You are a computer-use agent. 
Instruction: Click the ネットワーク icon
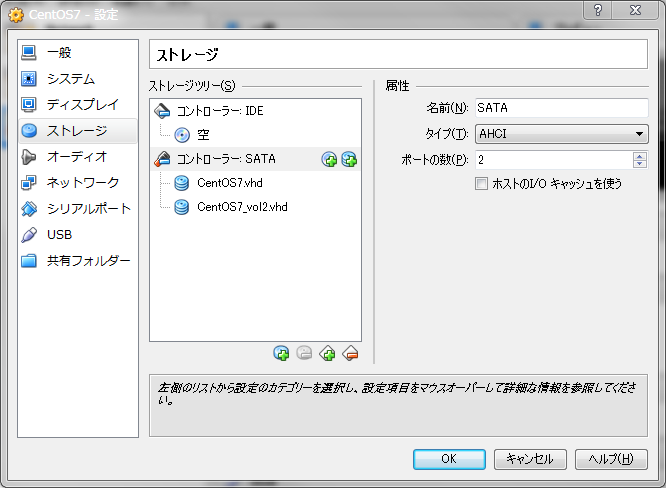click(29, 183)
